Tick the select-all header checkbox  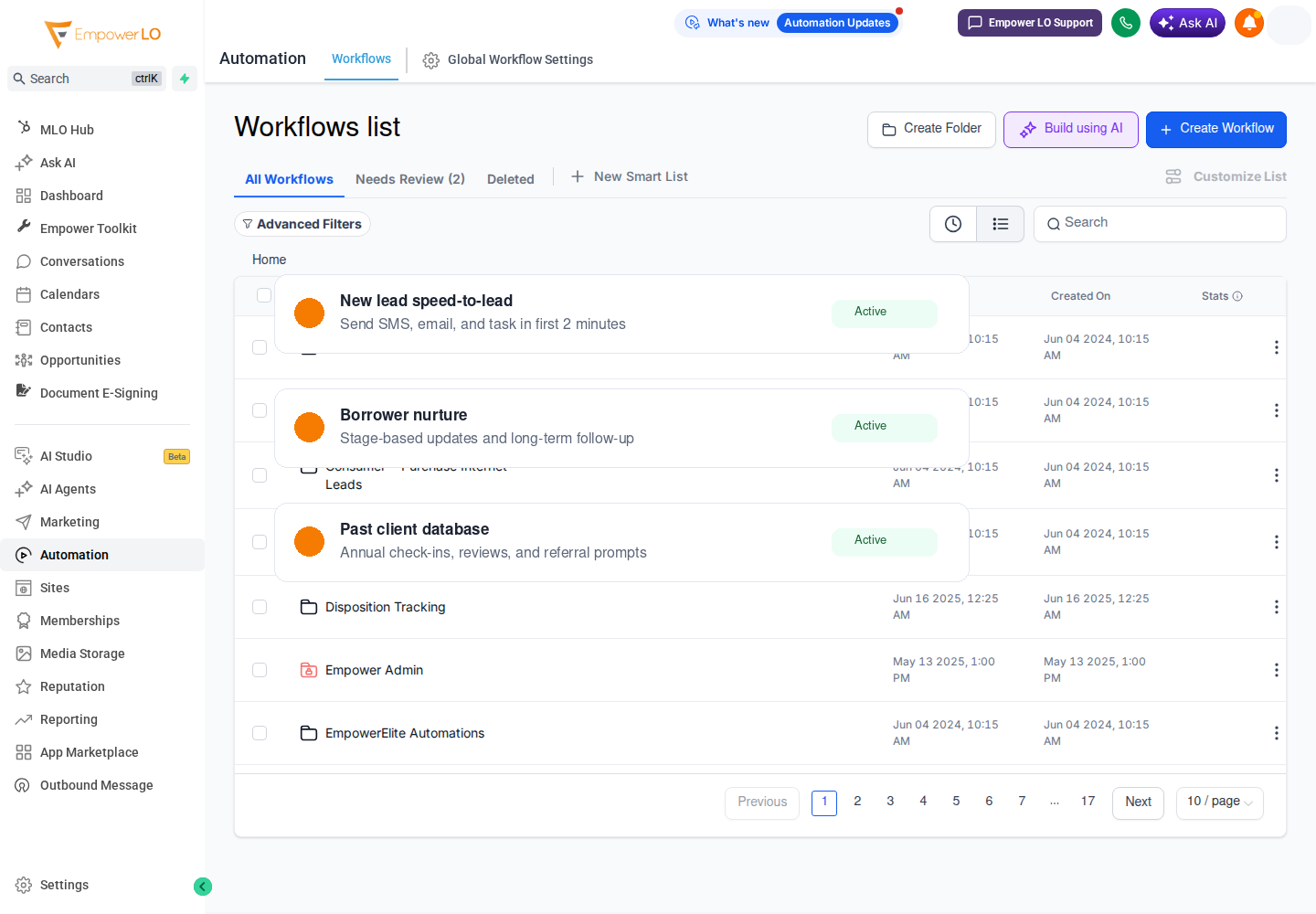[x=264, y=295]
